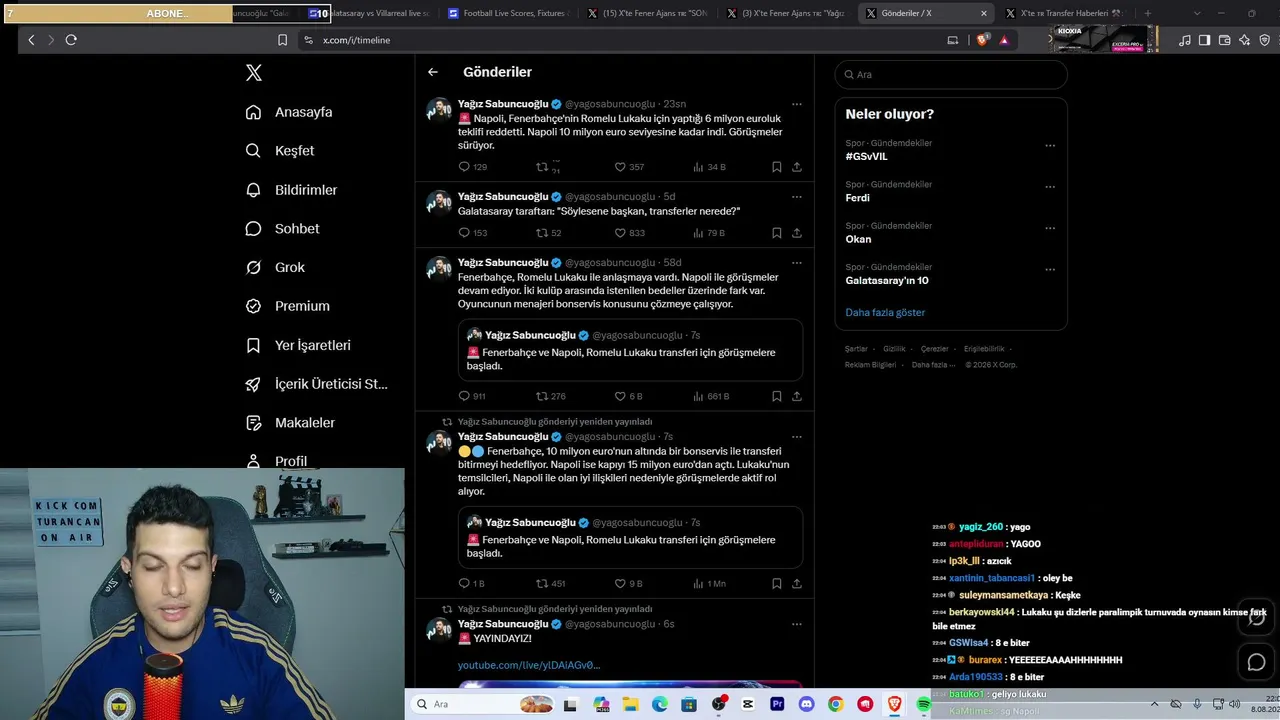
Task: Like the tweet with 6 B likes
Action: [x=620, y=396]
